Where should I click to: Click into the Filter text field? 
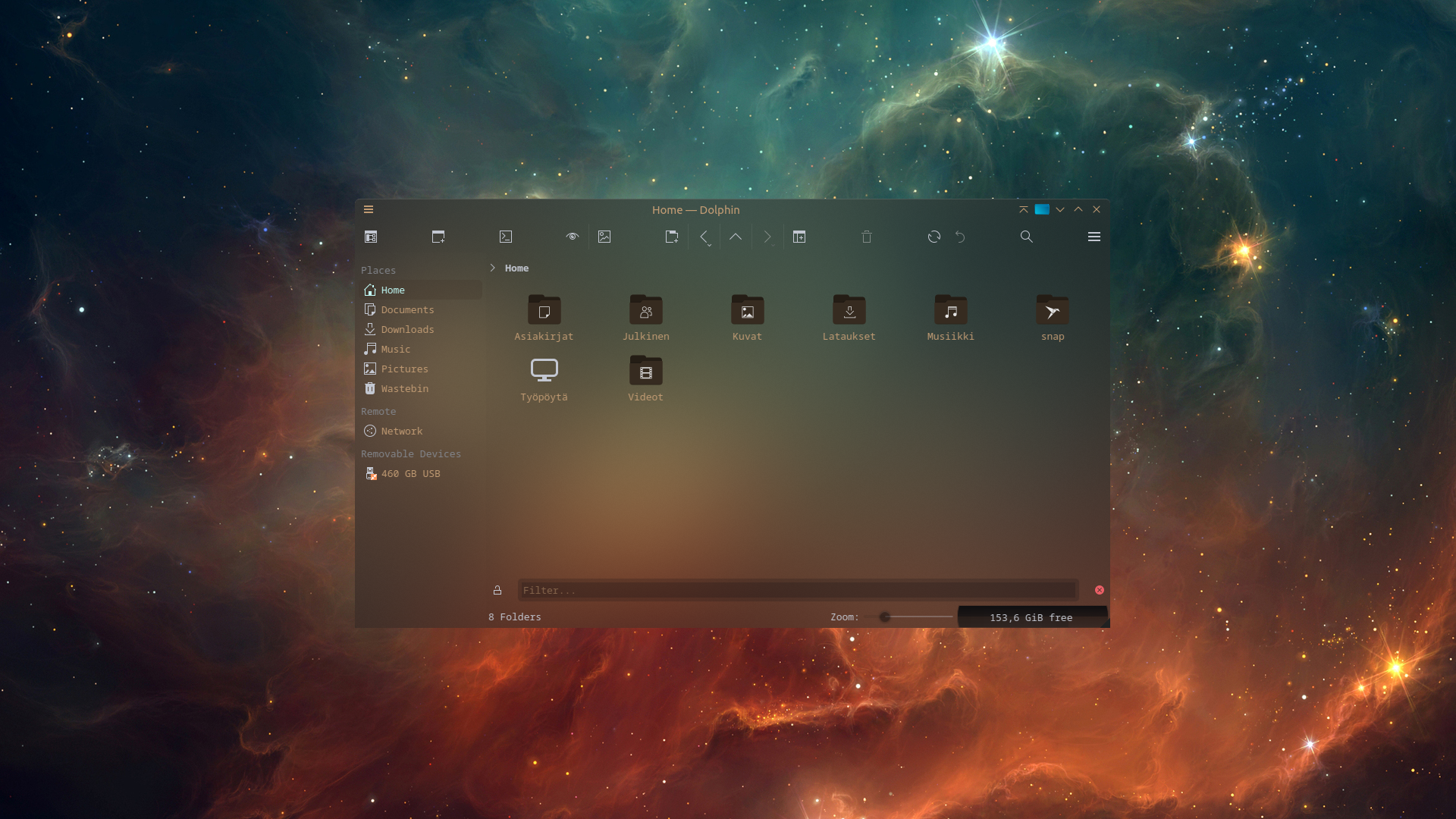(798, 590)
